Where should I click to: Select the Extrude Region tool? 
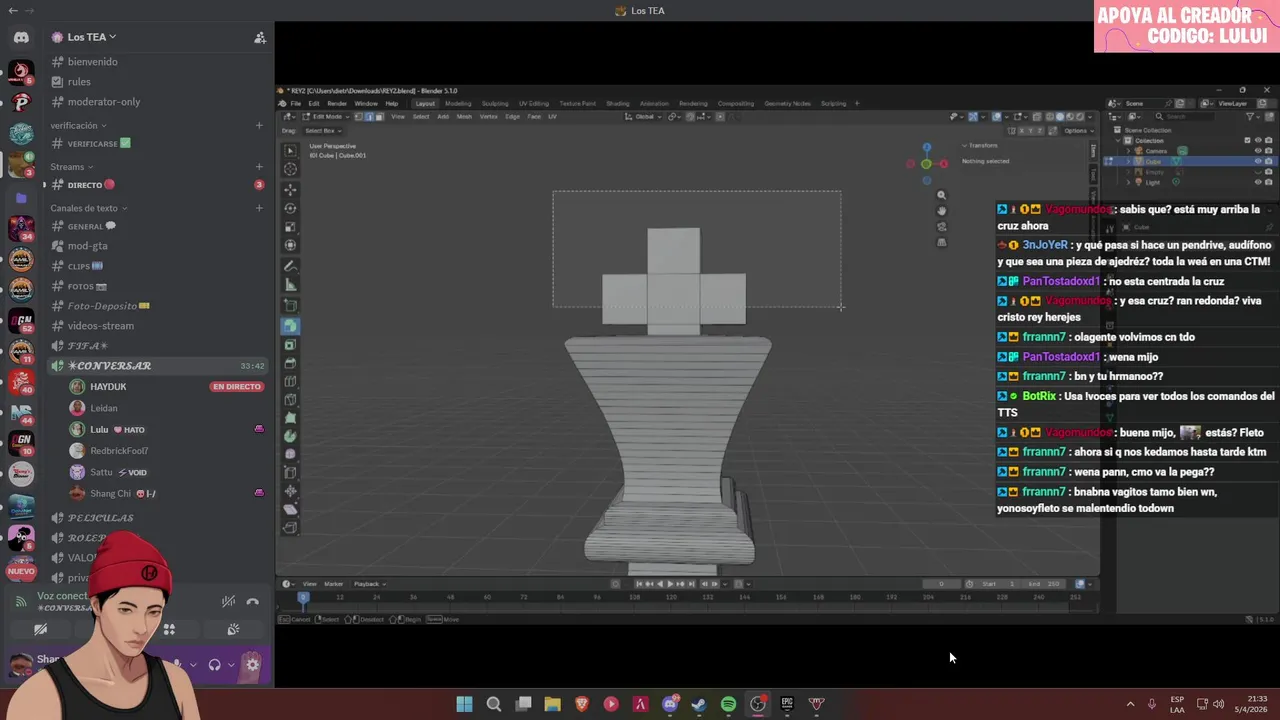[290, 326]
